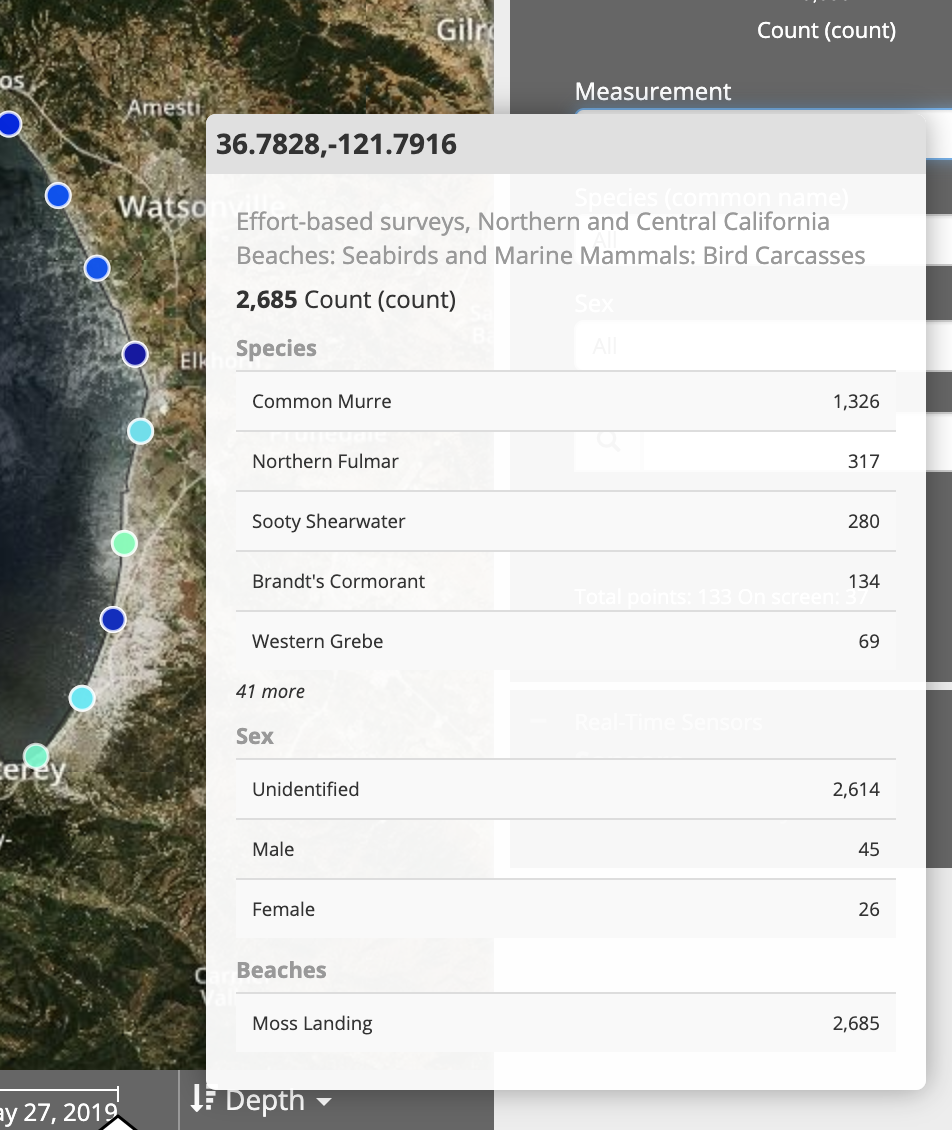Click the Beaches section heading
Screen dimensions: 952x1130
[281, 970]
